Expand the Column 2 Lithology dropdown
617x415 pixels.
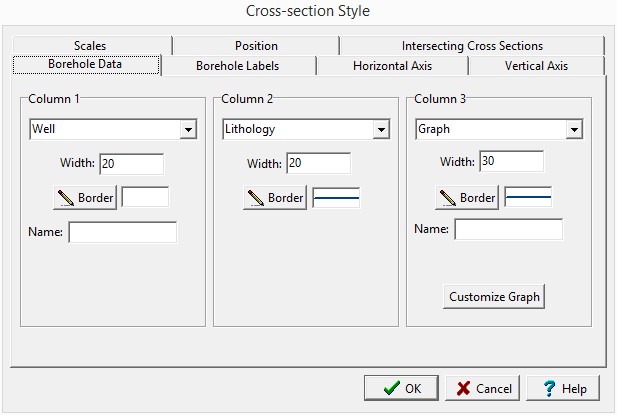click(x=380, y=130)
